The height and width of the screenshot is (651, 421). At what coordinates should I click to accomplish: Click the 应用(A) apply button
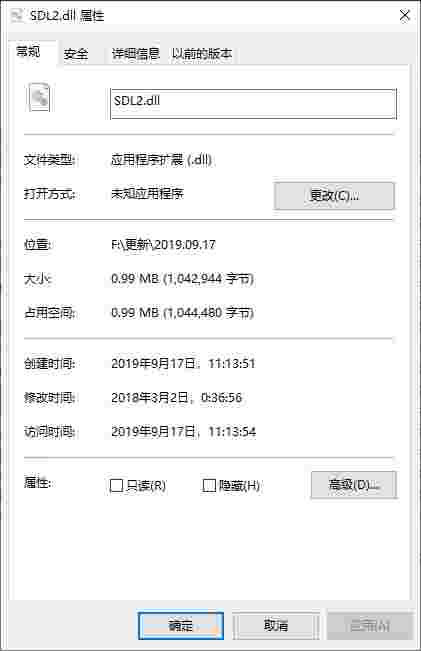coord(370,625)
